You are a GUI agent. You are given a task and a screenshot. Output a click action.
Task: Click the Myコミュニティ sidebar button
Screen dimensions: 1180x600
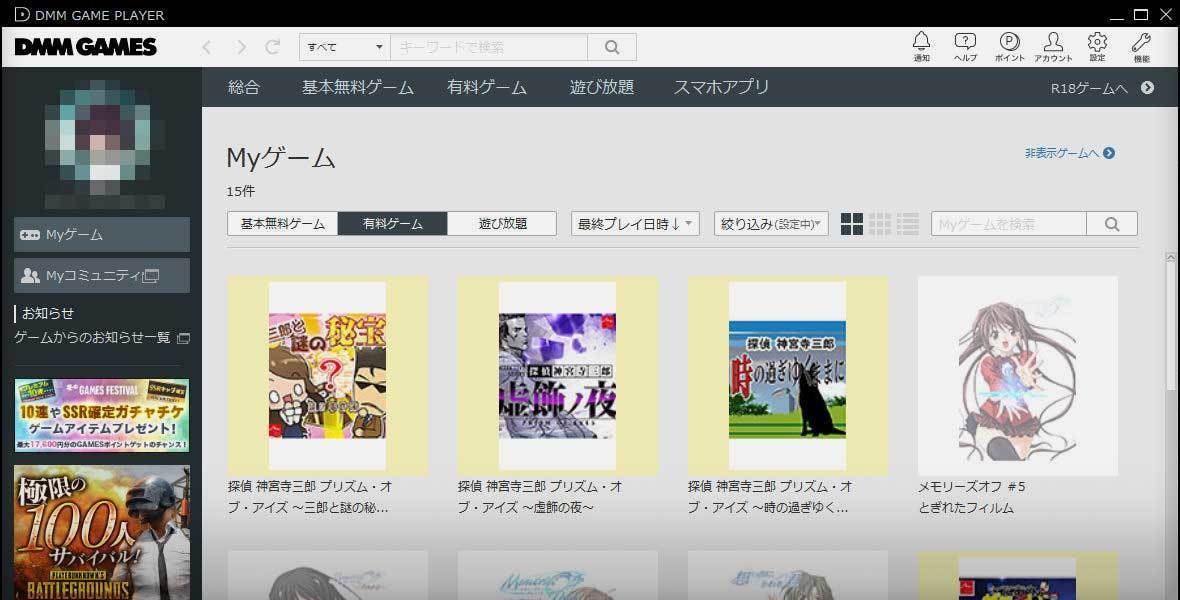[102, 276]
